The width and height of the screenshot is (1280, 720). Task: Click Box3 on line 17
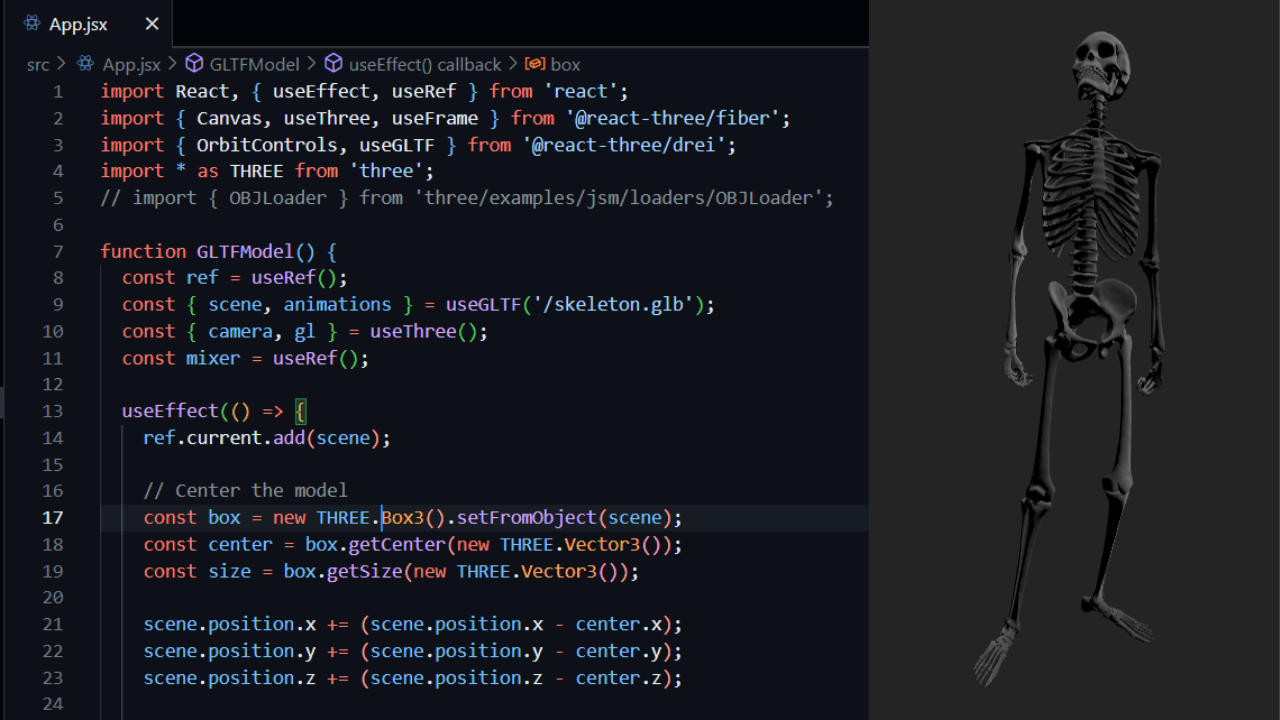[403, 517]
